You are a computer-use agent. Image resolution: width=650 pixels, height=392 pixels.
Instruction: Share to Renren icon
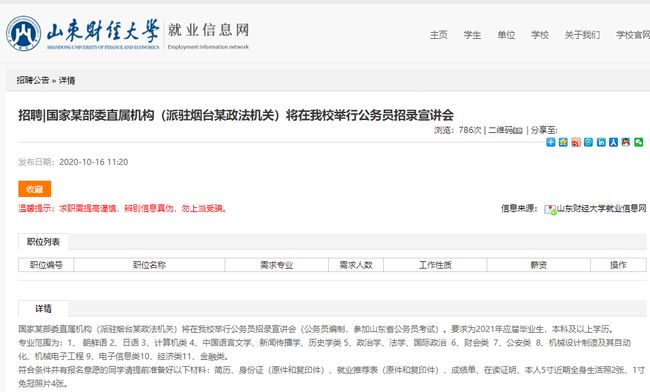(614, 142)
